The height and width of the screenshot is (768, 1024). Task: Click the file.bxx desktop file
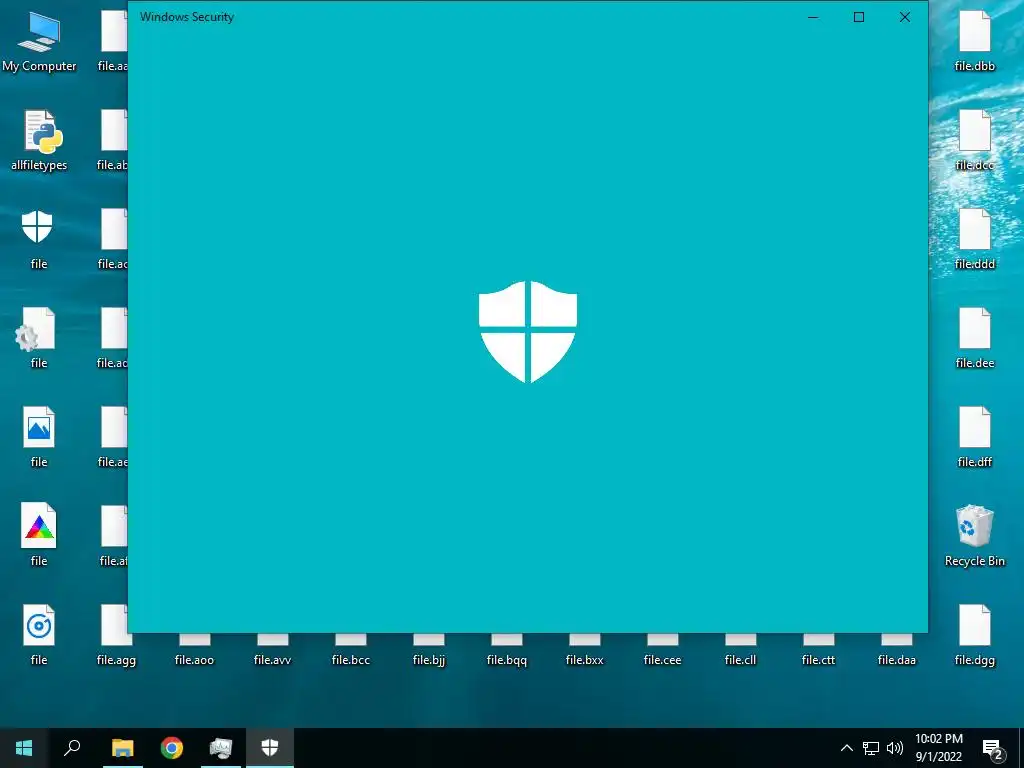click(x=584, y=652)
